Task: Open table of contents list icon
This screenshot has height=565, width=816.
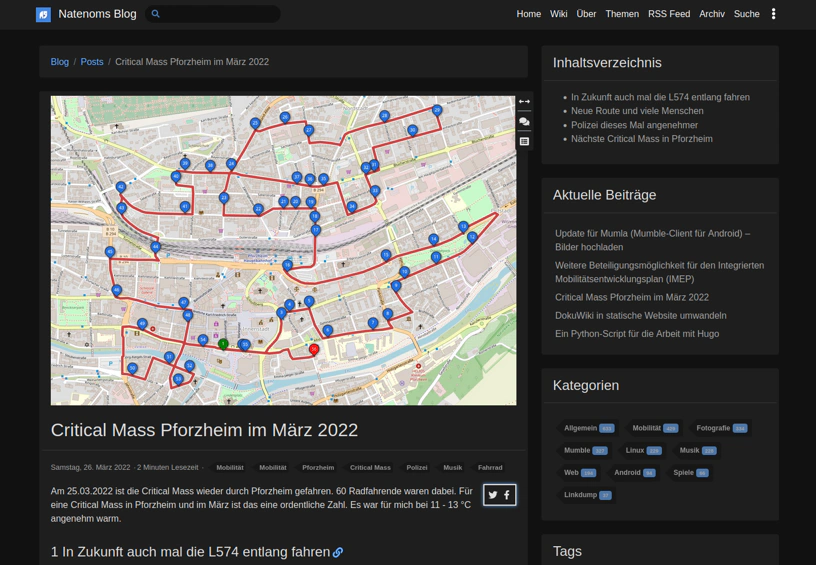Action: [524, 142]
